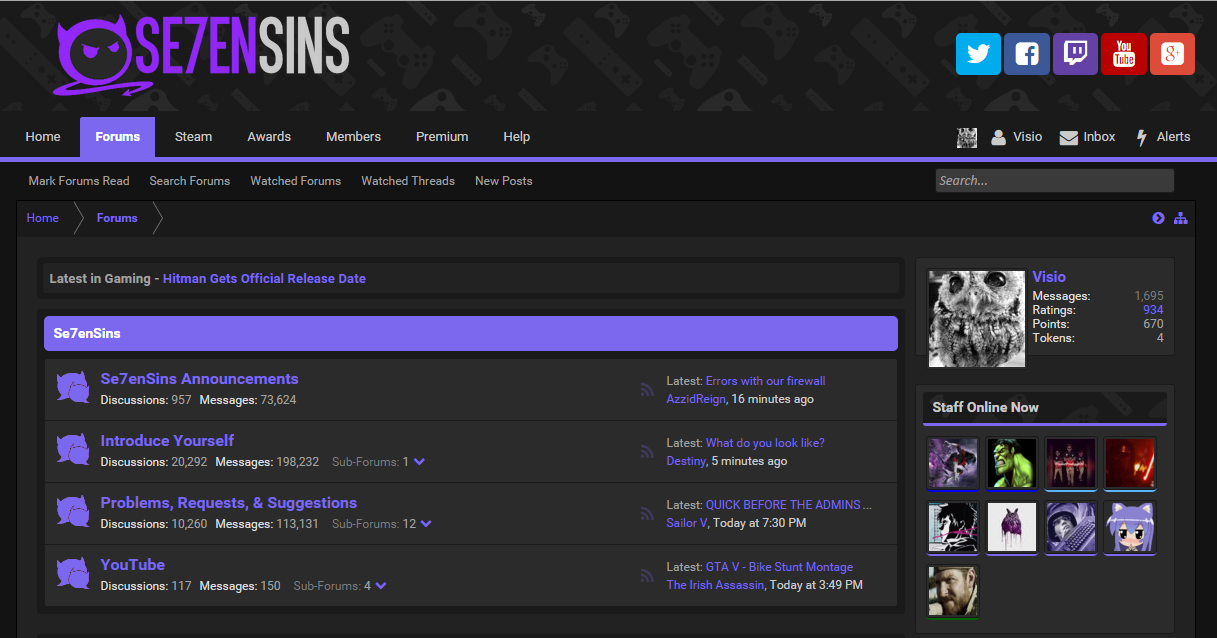Click the circular arrow icon in breadcrumb bar
This screenshot has width=1217, height=638.
1158,218
